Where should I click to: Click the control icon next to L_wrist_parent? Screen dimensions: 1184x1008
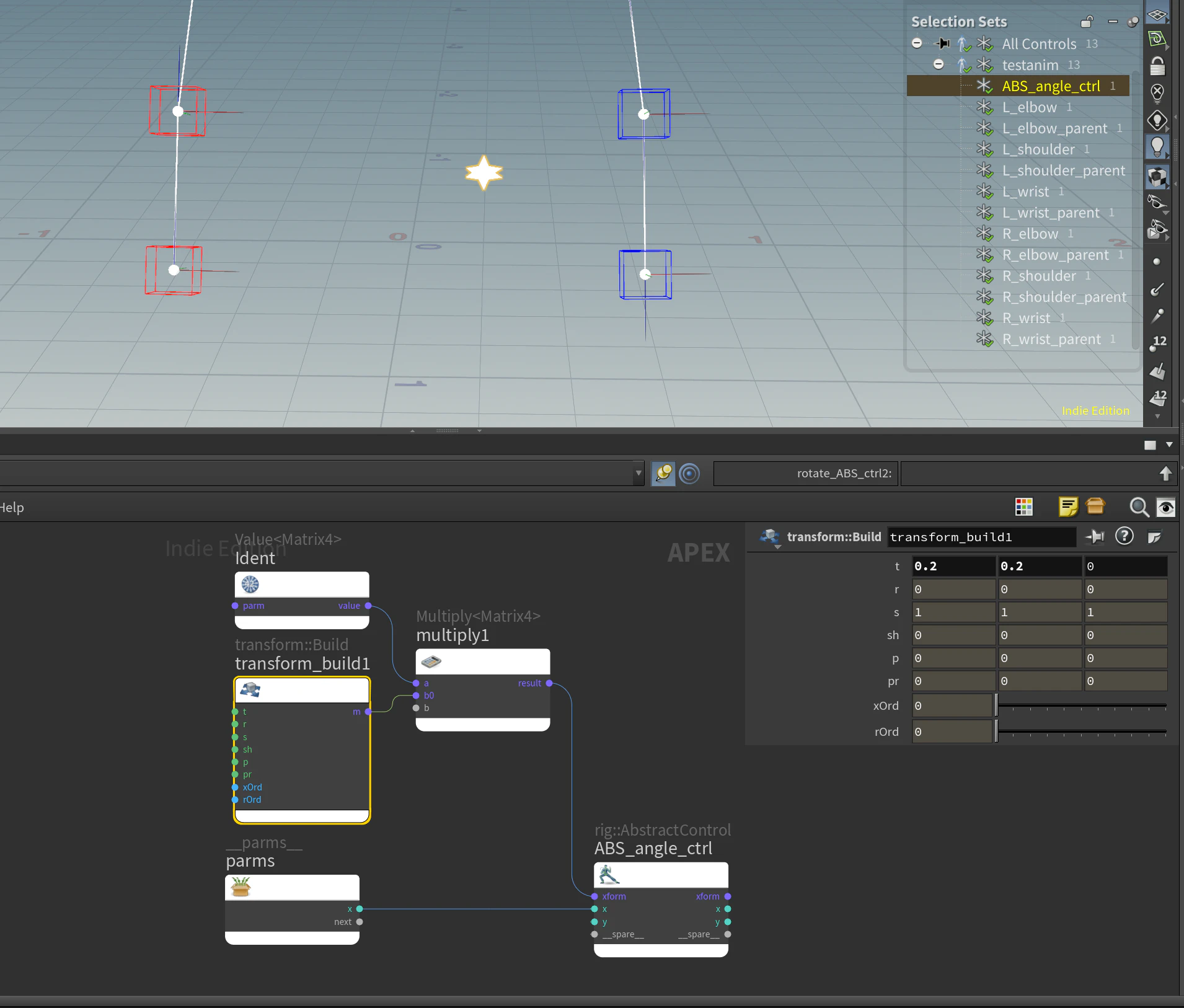[x=984, y=213]
